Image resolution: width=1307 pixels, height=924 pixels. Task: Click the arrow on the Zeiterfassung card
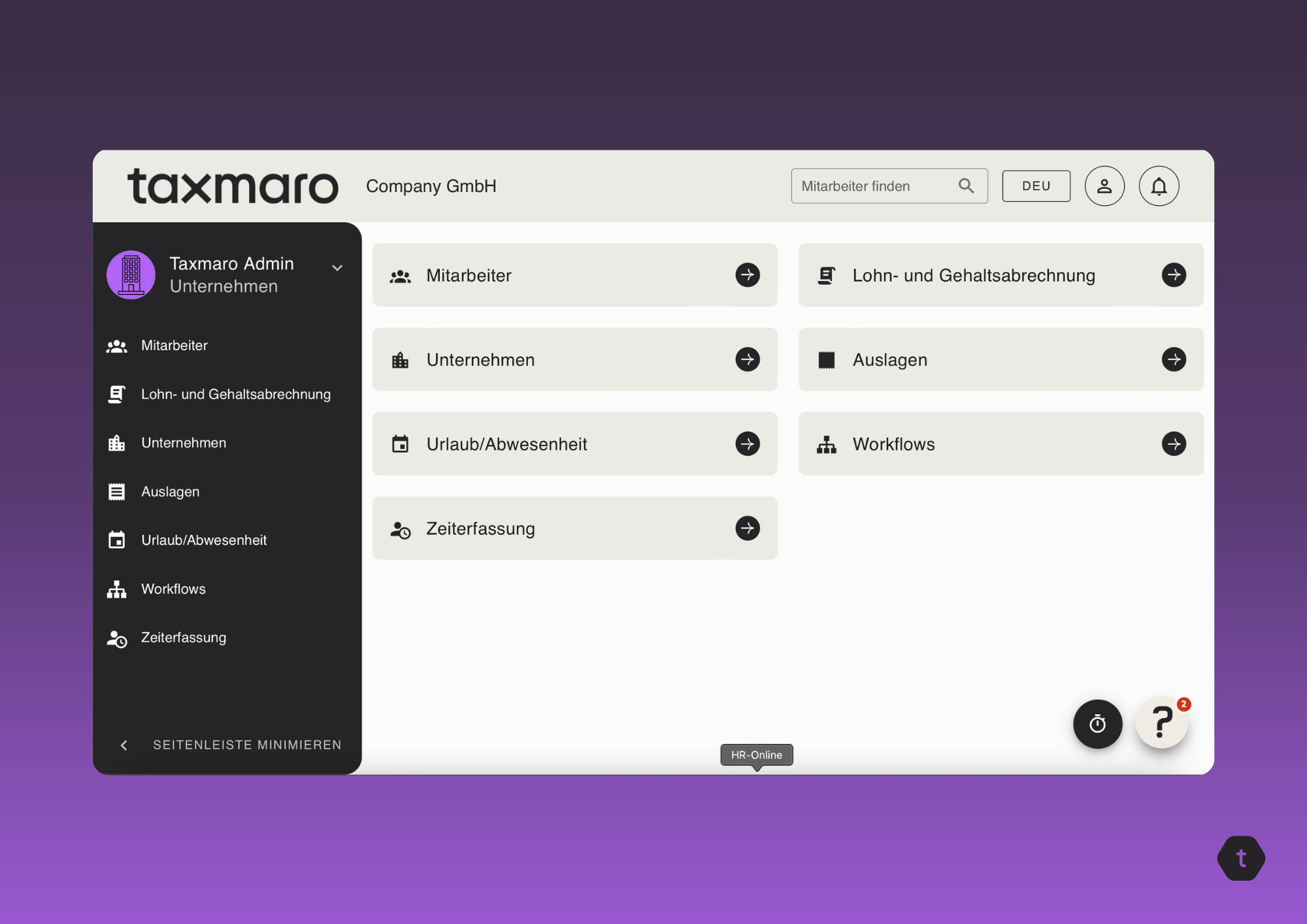tap(747, 528)
